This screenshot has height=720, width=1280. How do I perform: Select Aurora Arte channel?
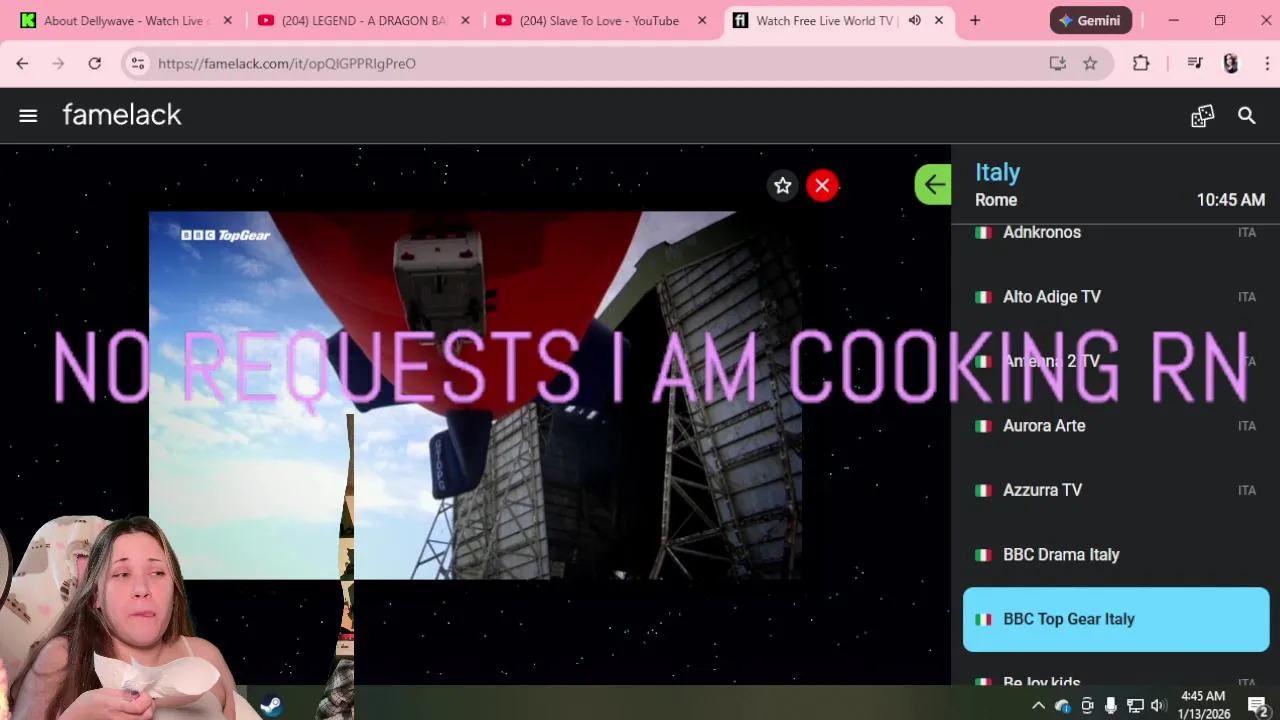[1116, 426]
